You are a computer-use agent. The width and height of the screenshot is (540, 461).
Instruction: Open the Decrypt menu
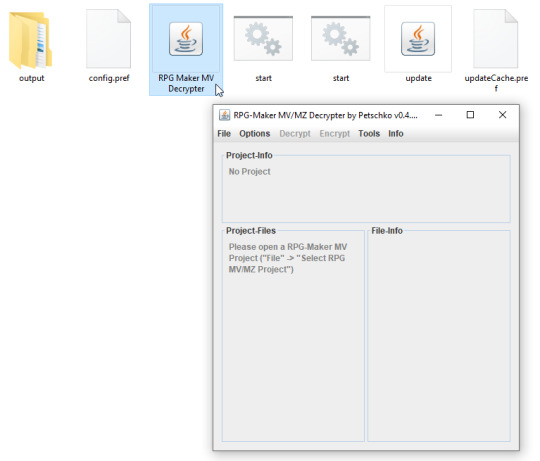tap(295, 134)
